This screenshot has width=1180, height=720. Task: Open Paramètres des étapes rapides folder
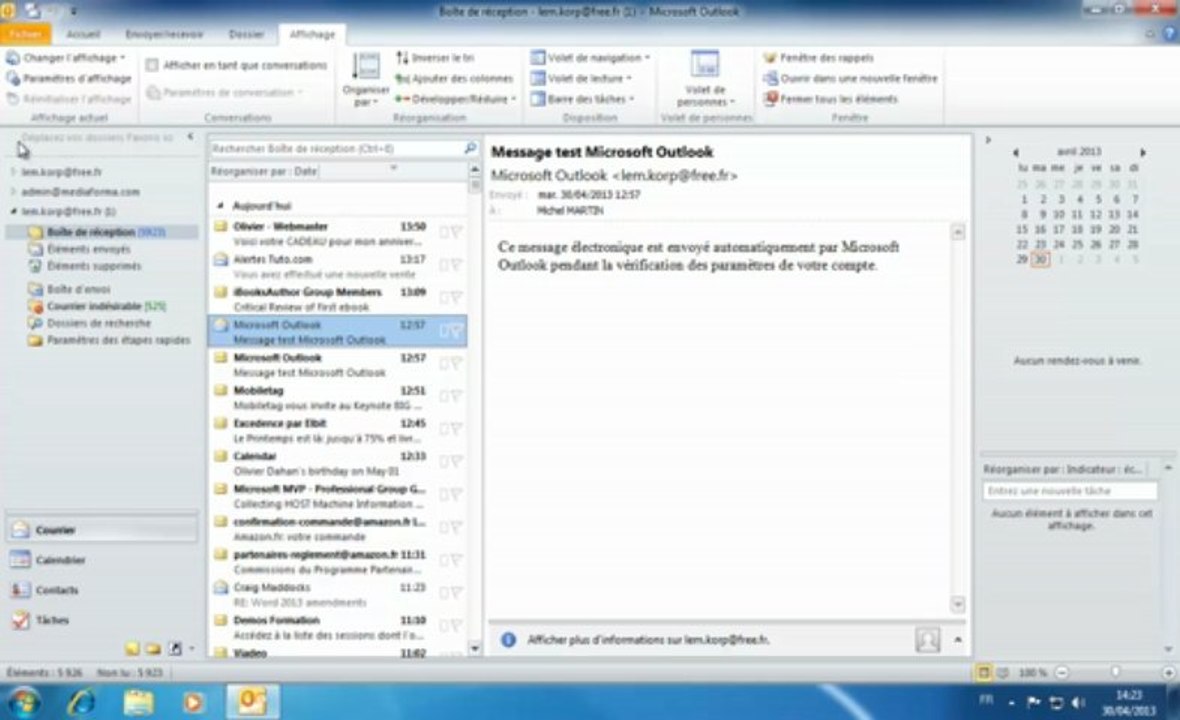(x=109, y=340)
